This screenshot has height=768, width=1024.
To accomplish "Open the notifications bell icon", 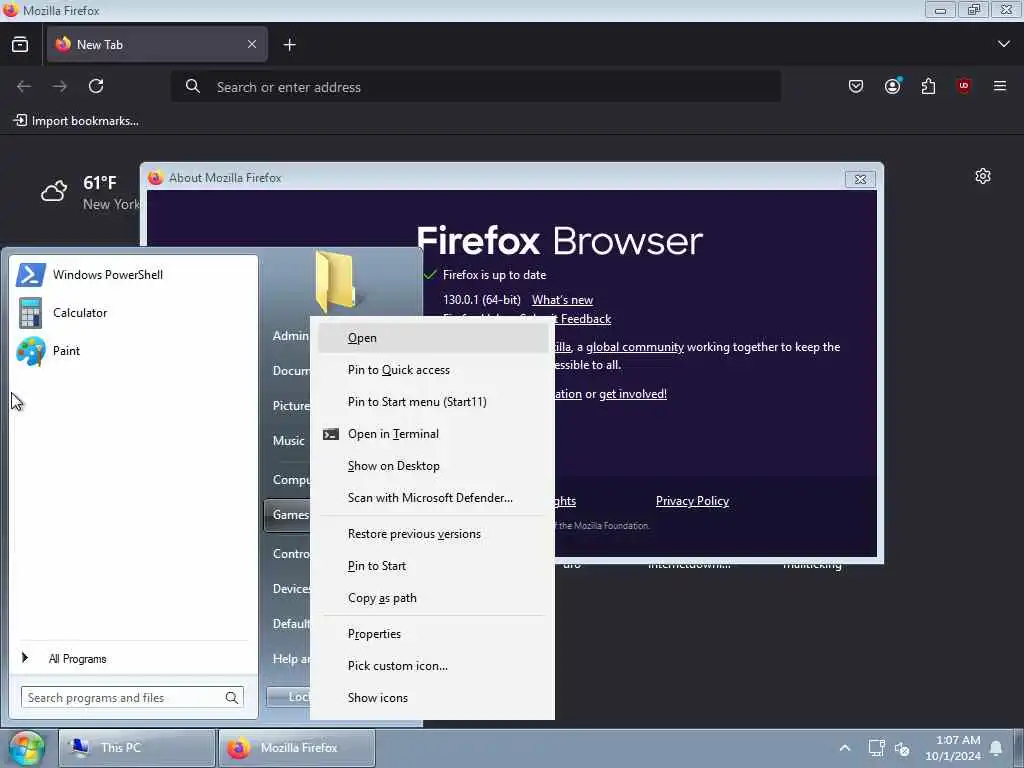I will (x=997, y=748).
